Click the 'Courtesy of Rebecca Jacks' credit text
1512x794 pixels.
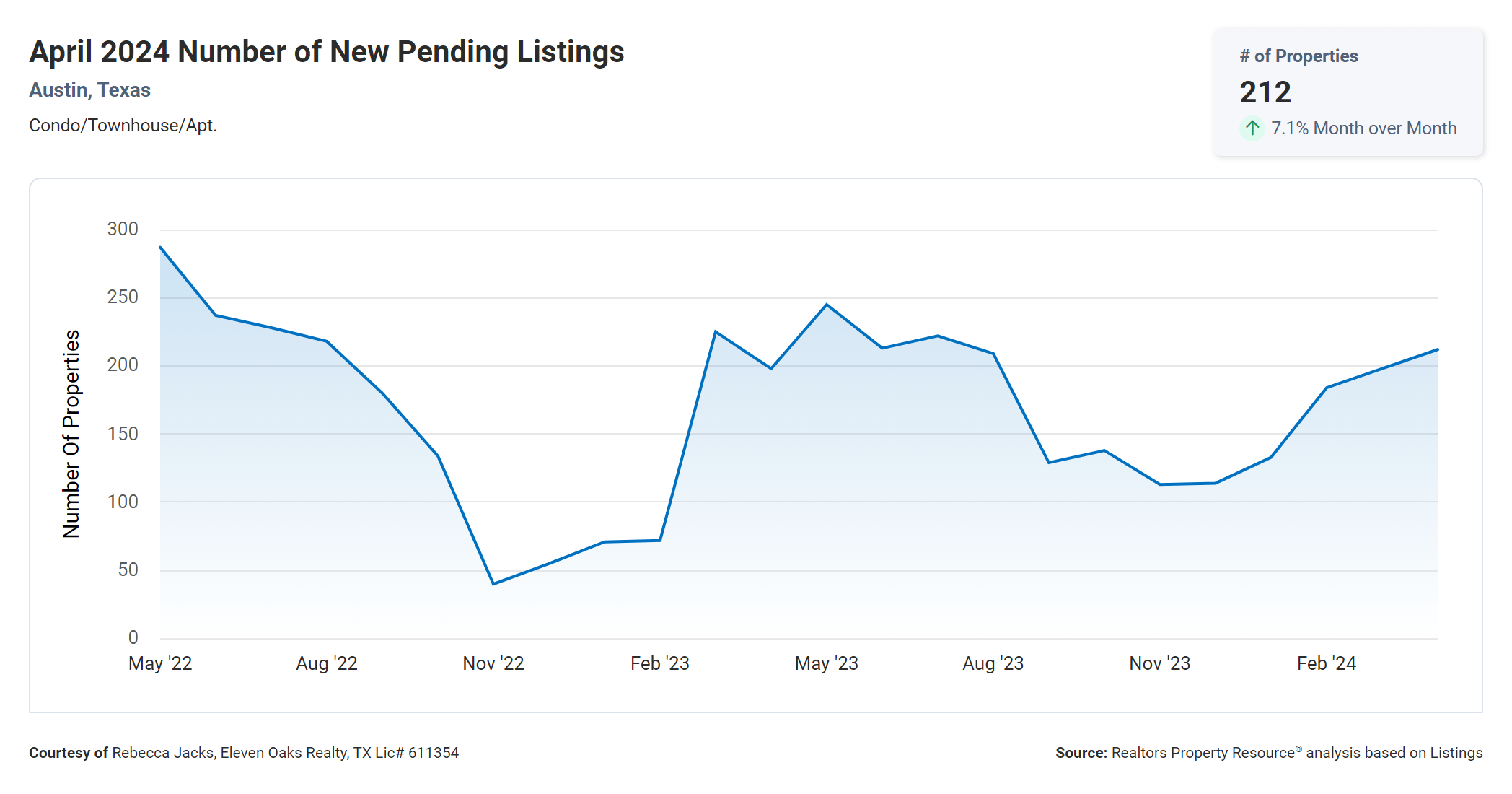[244, 753]
